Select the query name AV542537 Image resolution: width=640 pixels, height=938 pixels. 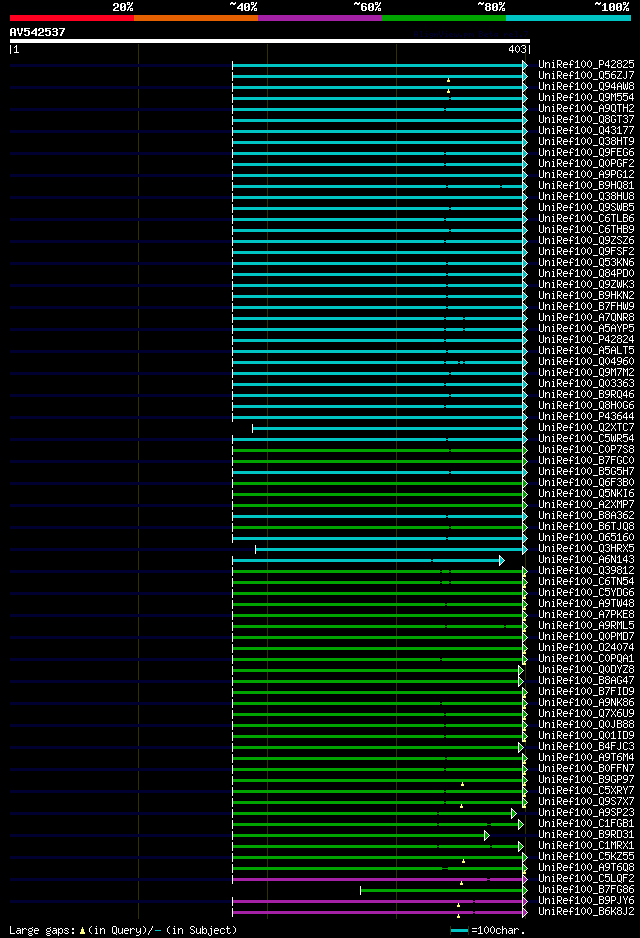[37, 32]
